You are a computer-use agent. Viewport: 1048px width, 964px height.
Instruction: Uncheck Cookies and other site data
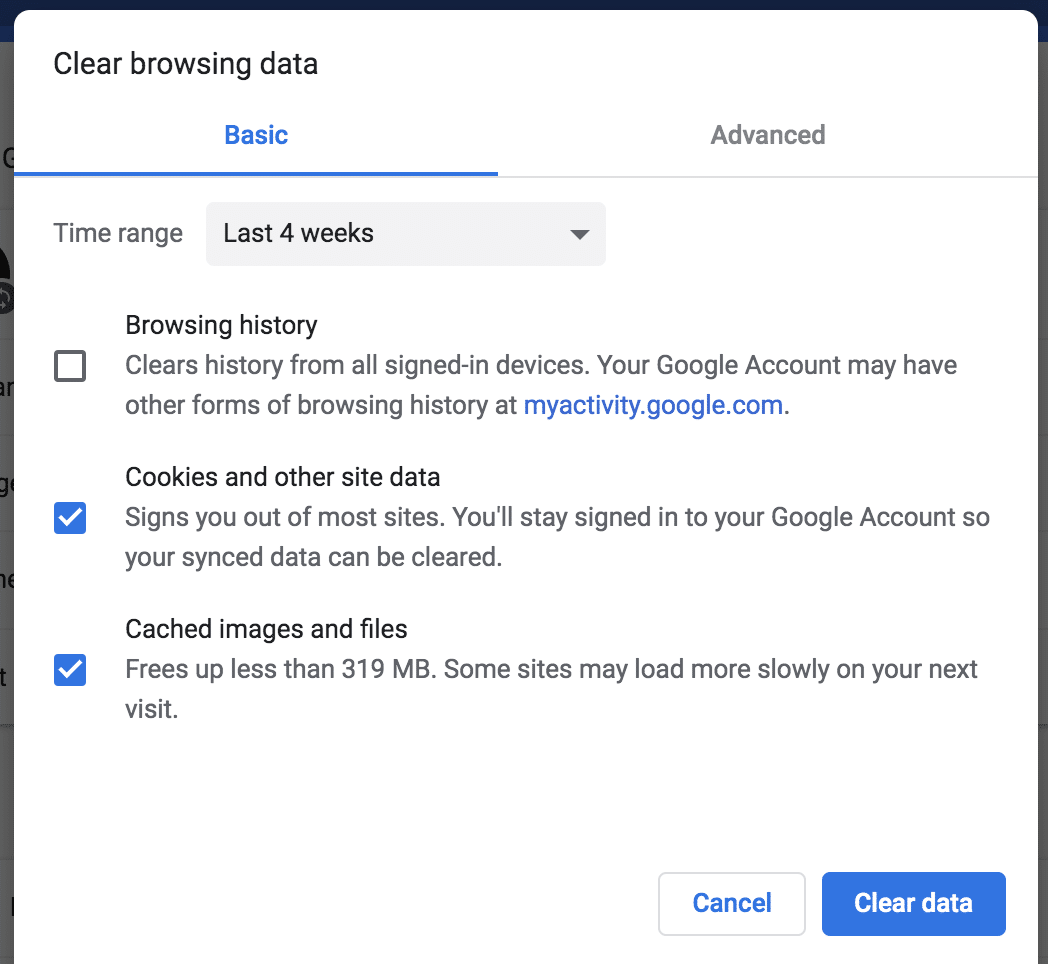(x=69, y=518)
